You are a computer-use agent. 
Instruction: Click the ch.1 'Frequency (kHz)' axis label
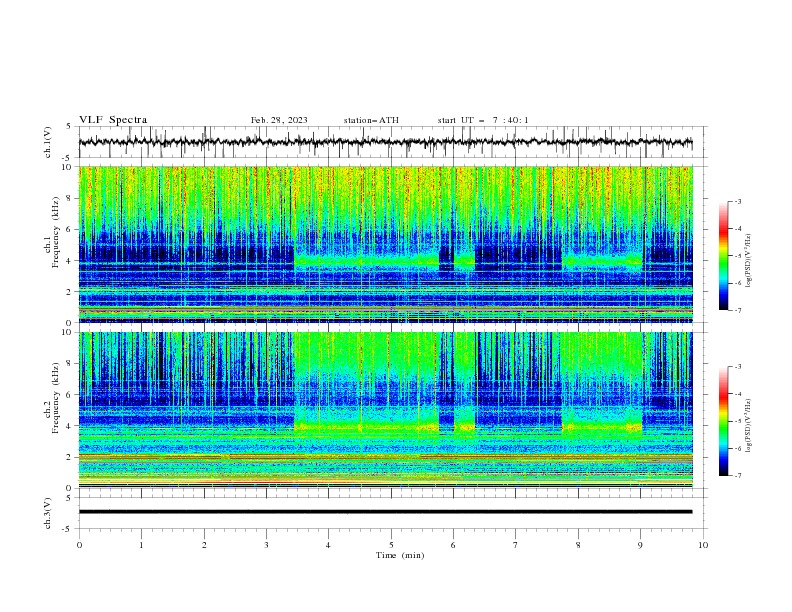pos(56,233)
